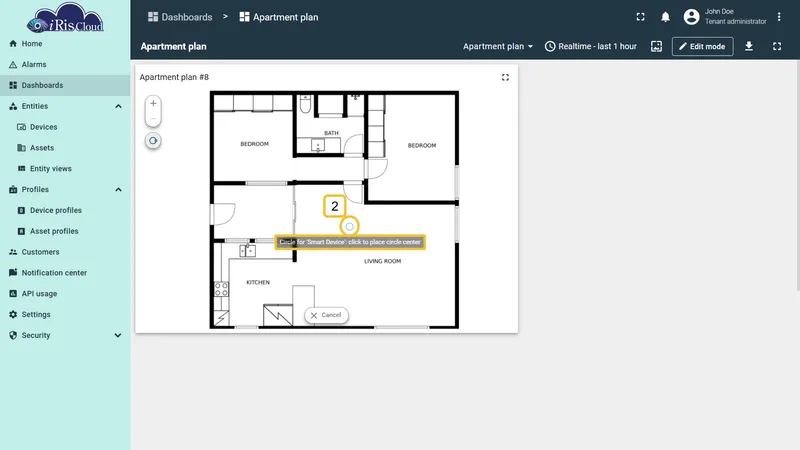Enable Edit mode

(x=703, y=46)
